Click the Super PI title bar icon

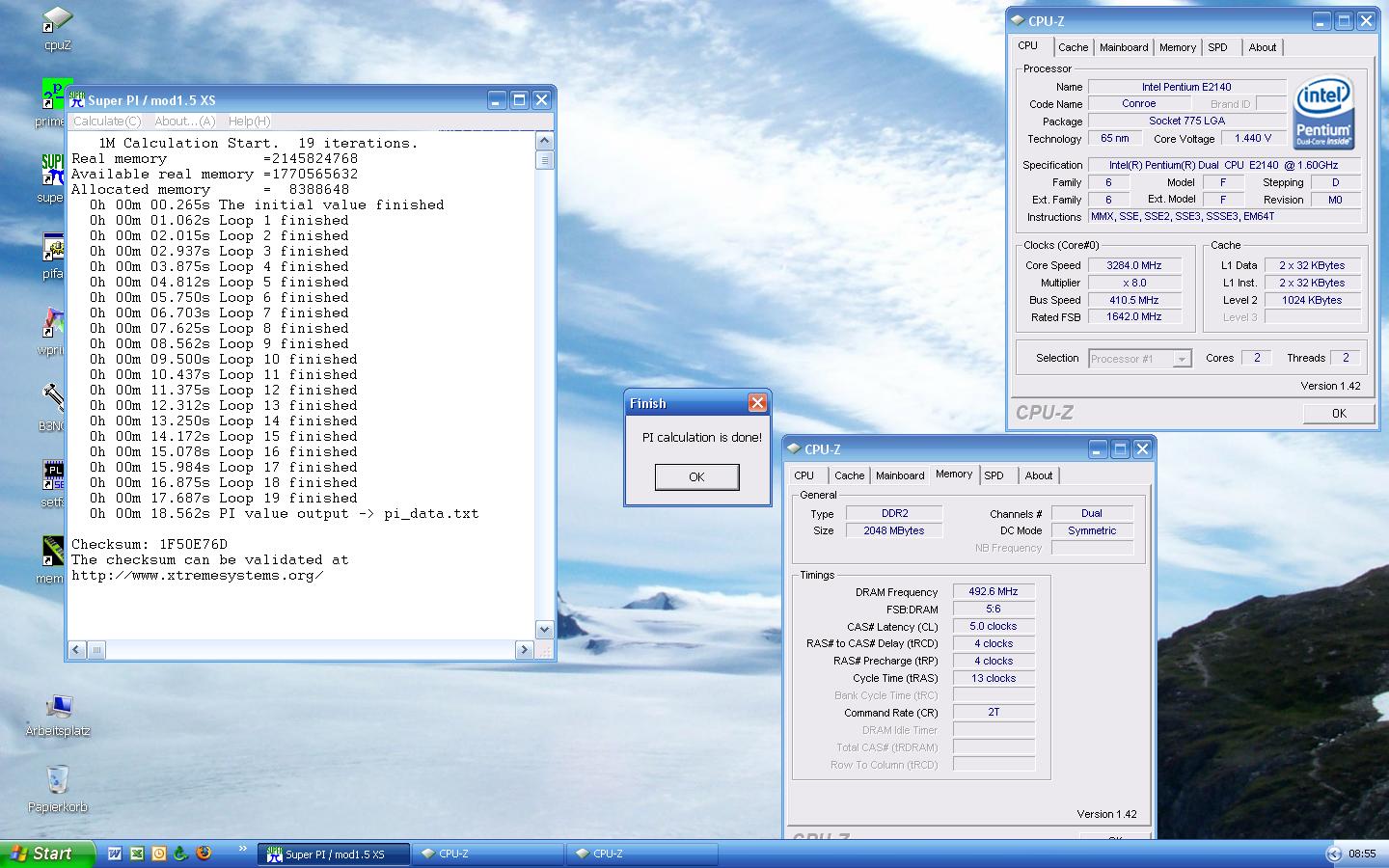(x=78, y=98)
